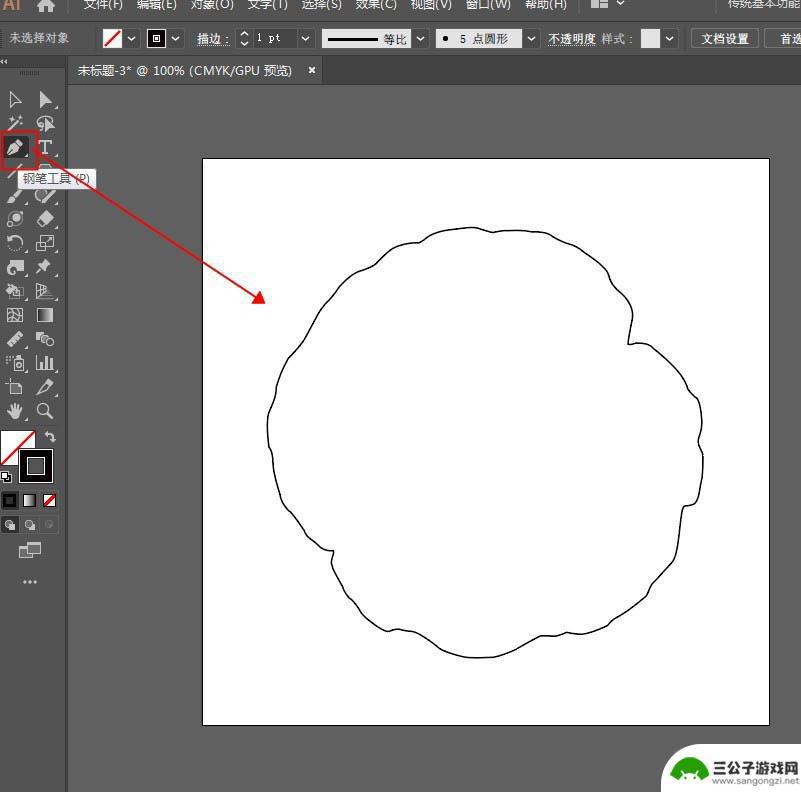Select the Column Graph tool

click(x=45, y=363)
